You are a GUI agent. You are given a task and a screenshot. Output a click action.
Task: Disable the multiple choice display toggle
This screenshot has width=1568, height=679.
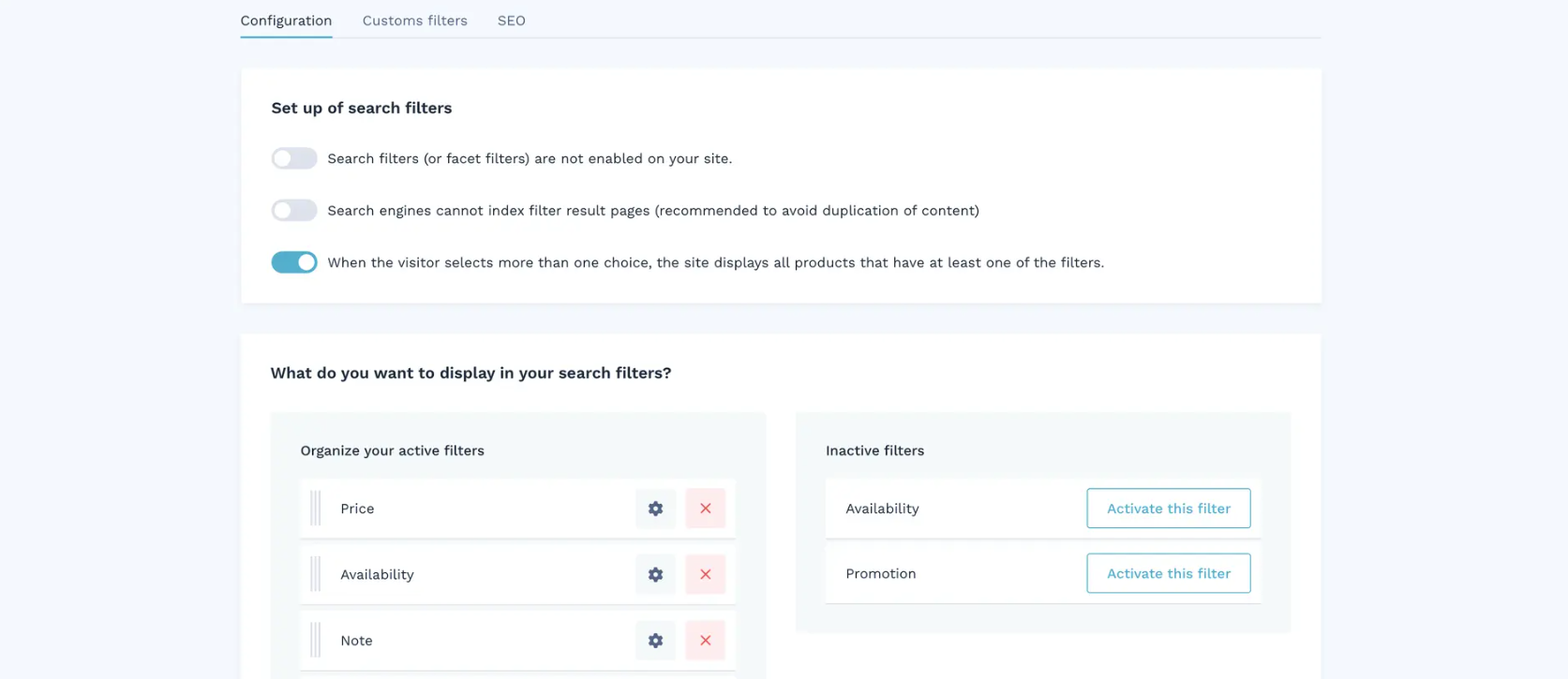tap(294, 262)
